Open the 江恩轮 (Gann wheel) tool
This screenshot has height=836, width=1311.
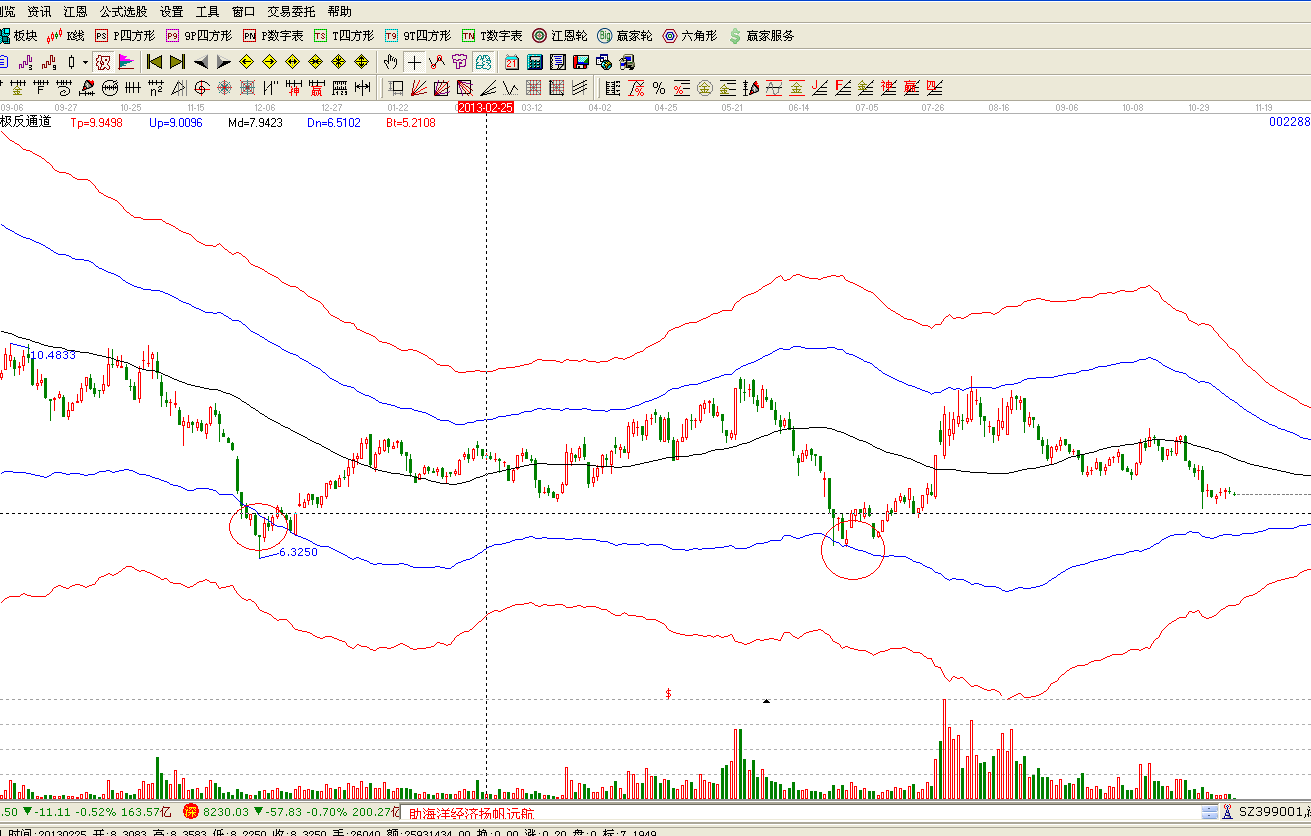[560, 35]
